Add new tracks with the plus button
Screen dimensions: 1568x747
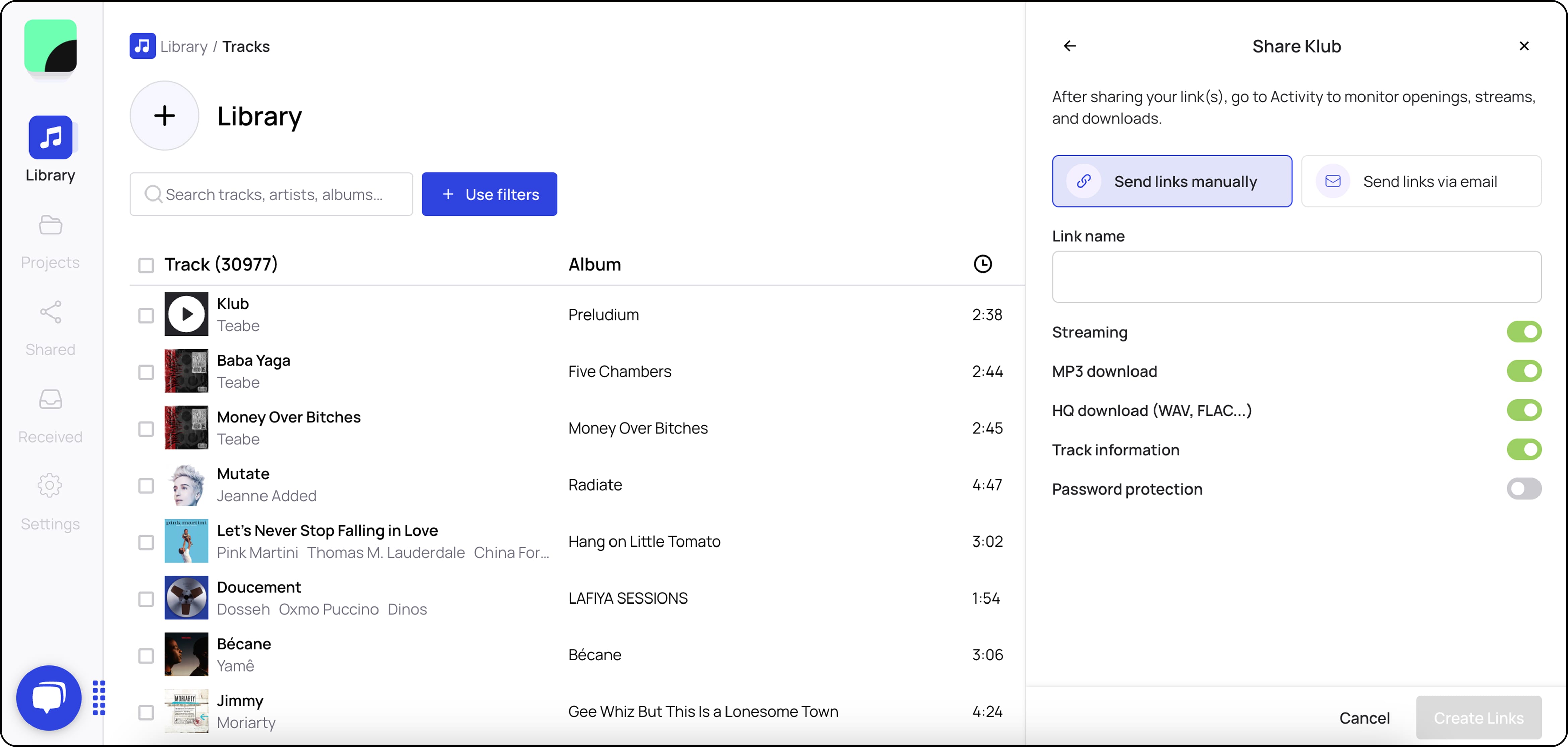pyautogui.click(x=164, y=115)
